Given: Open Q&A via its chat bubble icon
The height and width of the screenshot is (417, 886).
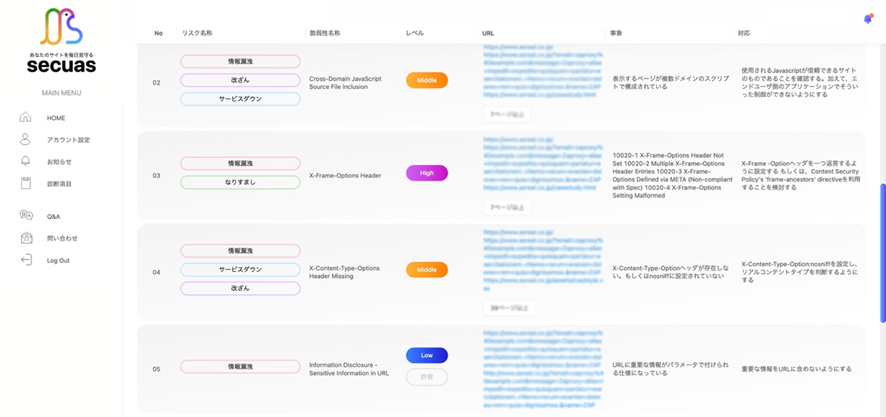Looking at the screenshot, I should click(x=26, y=216).
